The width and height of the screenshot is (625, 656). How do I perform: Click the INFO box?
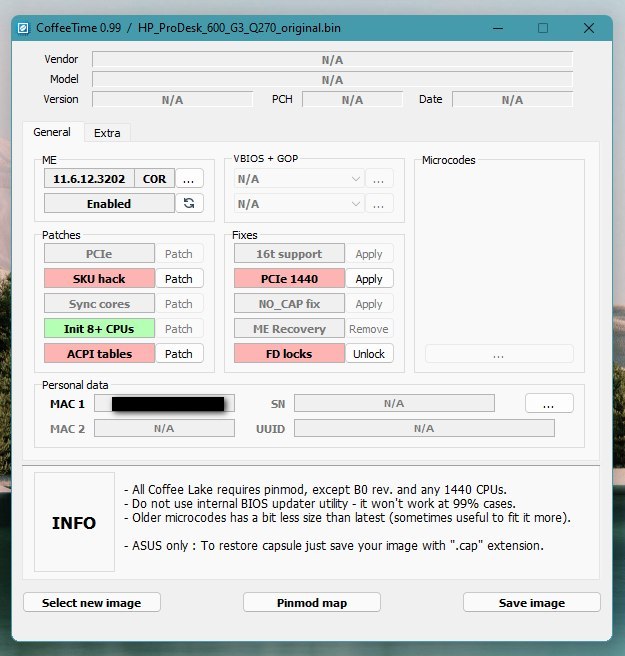click(74, 522)
